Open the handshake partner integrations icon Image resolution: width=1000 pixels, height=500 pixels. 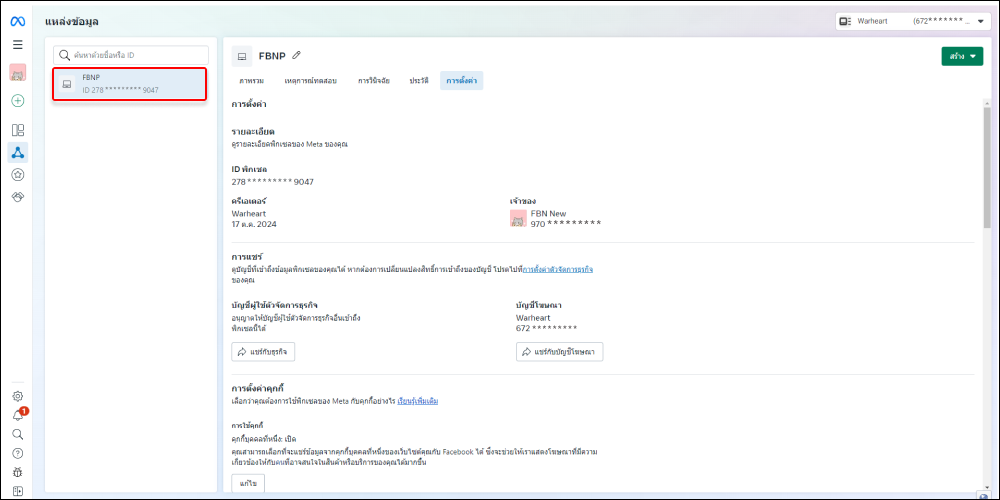tap(18, 197)
